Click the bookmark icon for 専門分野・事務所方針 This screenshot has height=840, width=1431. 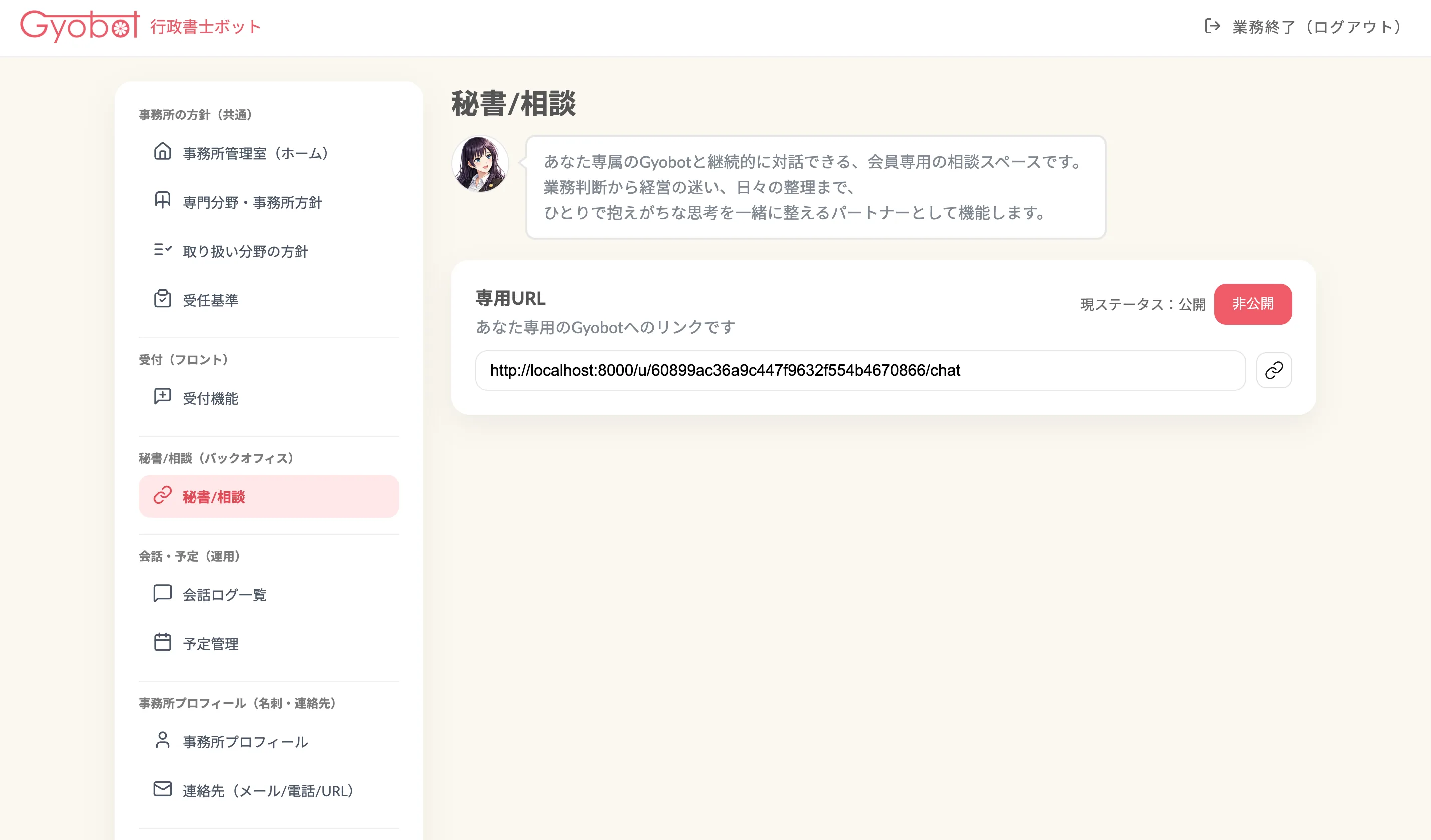(162, 200)
